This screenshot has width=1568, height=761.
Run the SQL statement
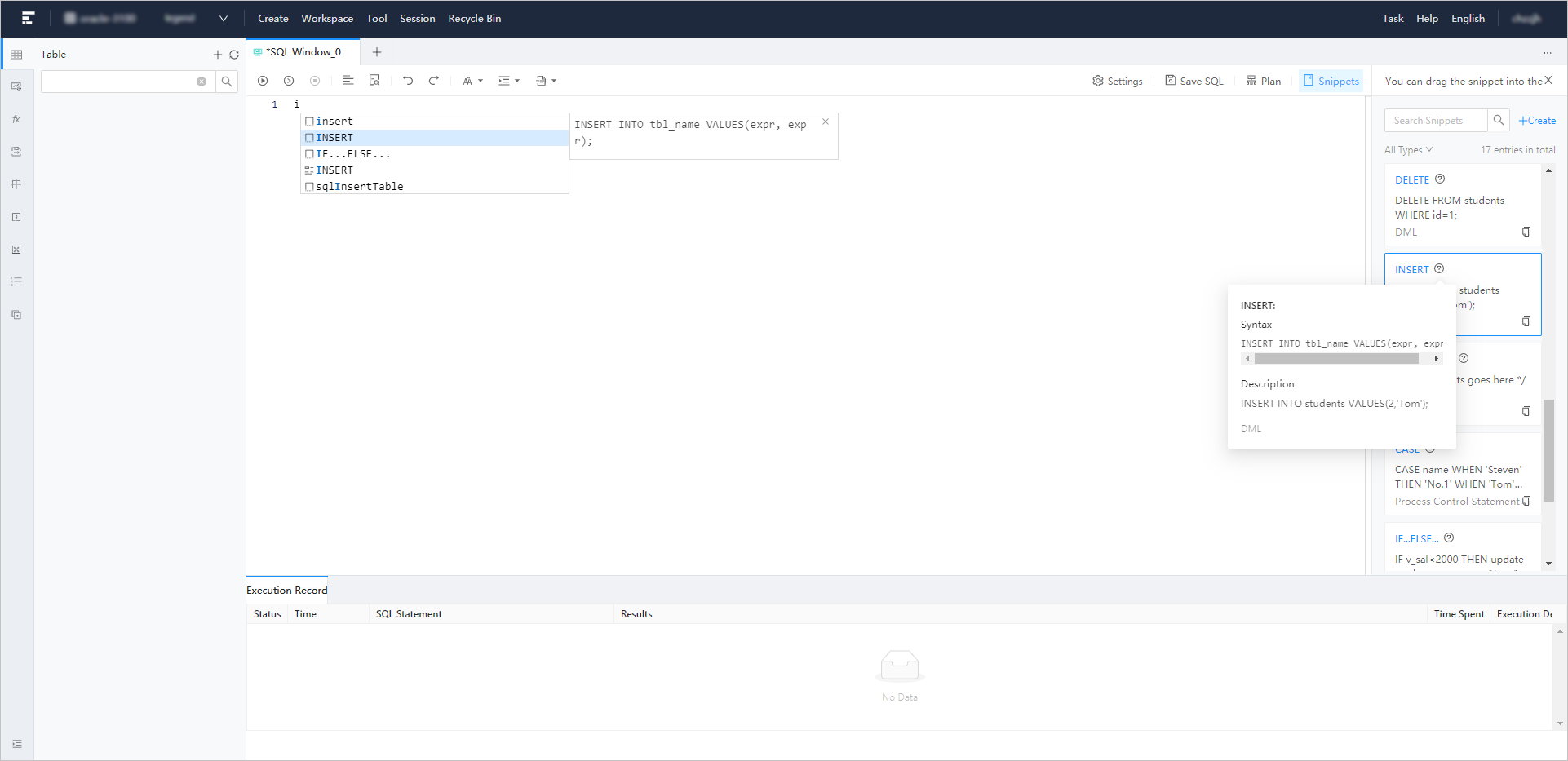point(263,80)
